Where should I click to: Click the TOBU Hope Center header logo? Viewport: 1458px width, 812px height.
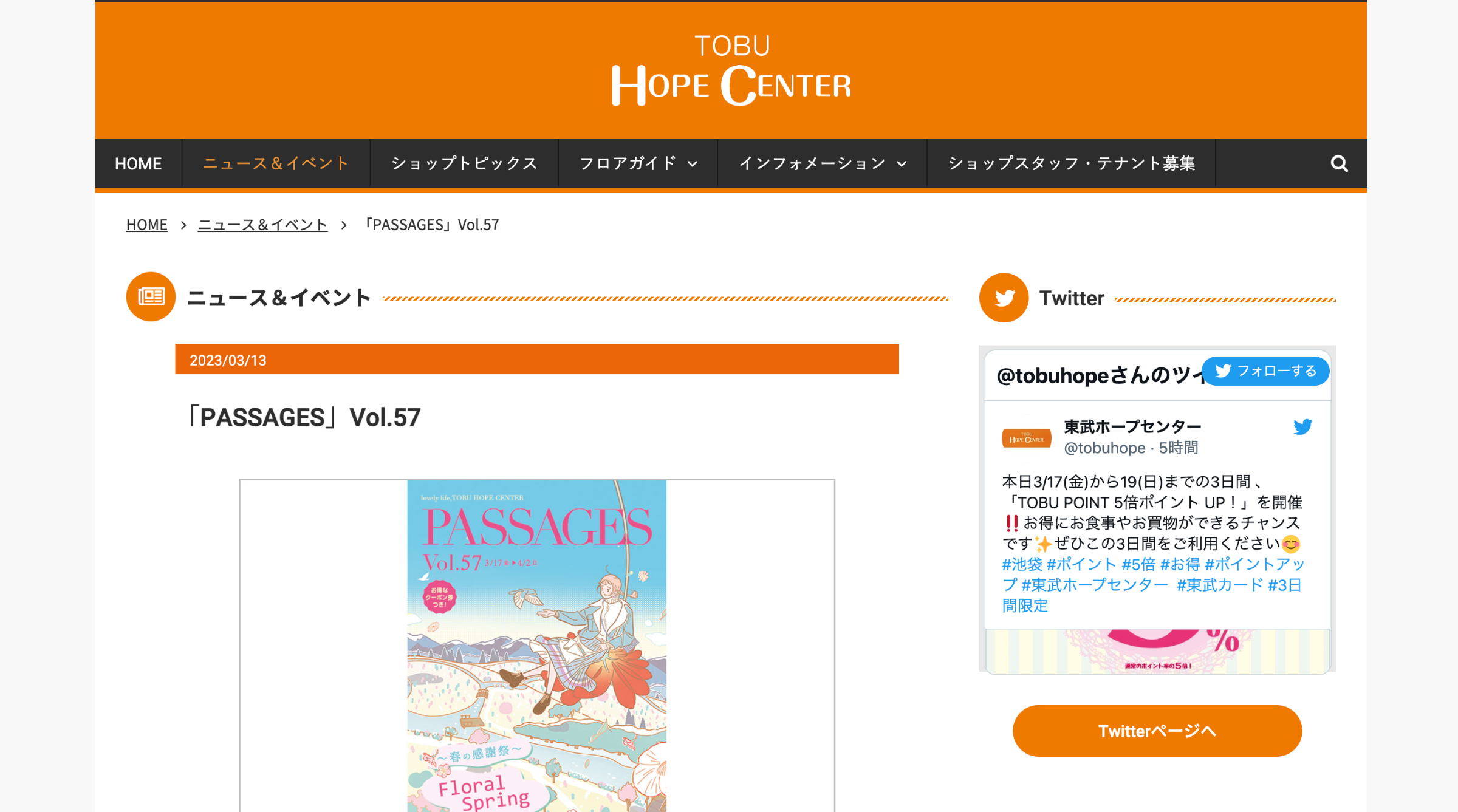point(731,70)
